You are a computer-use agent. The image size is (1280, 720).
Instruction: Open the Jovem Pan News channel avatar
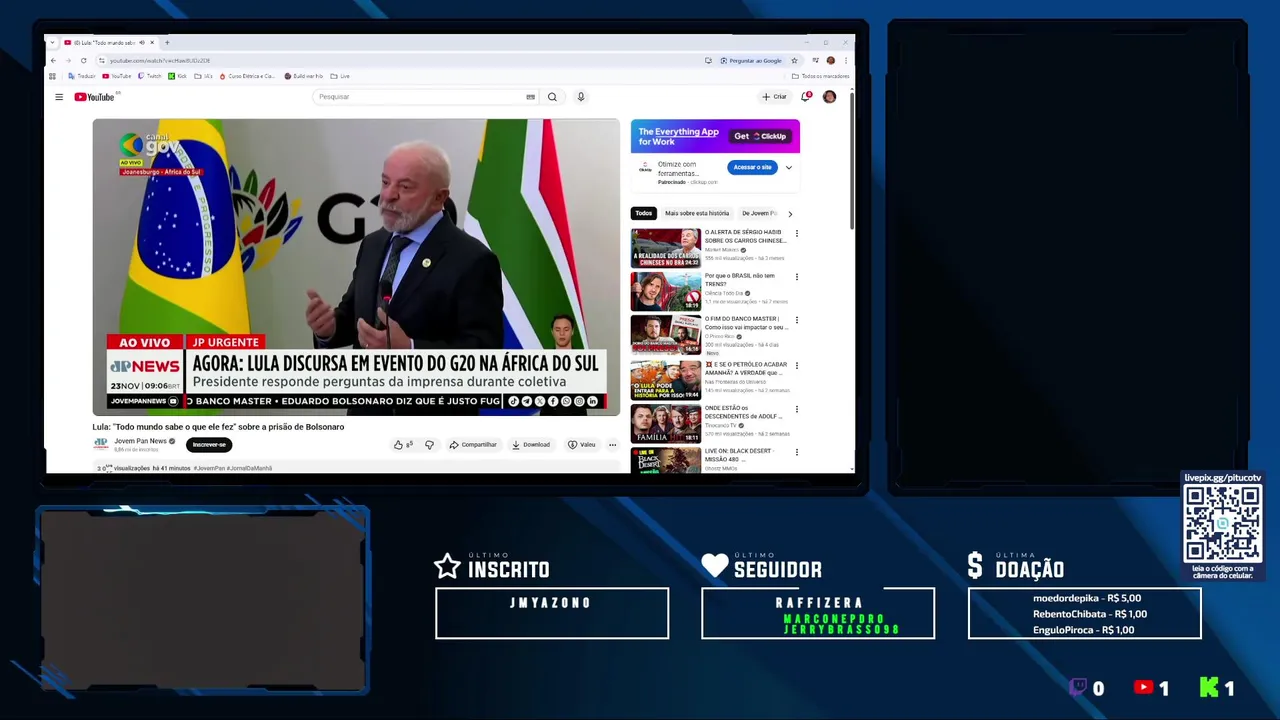tap(100, 444)
